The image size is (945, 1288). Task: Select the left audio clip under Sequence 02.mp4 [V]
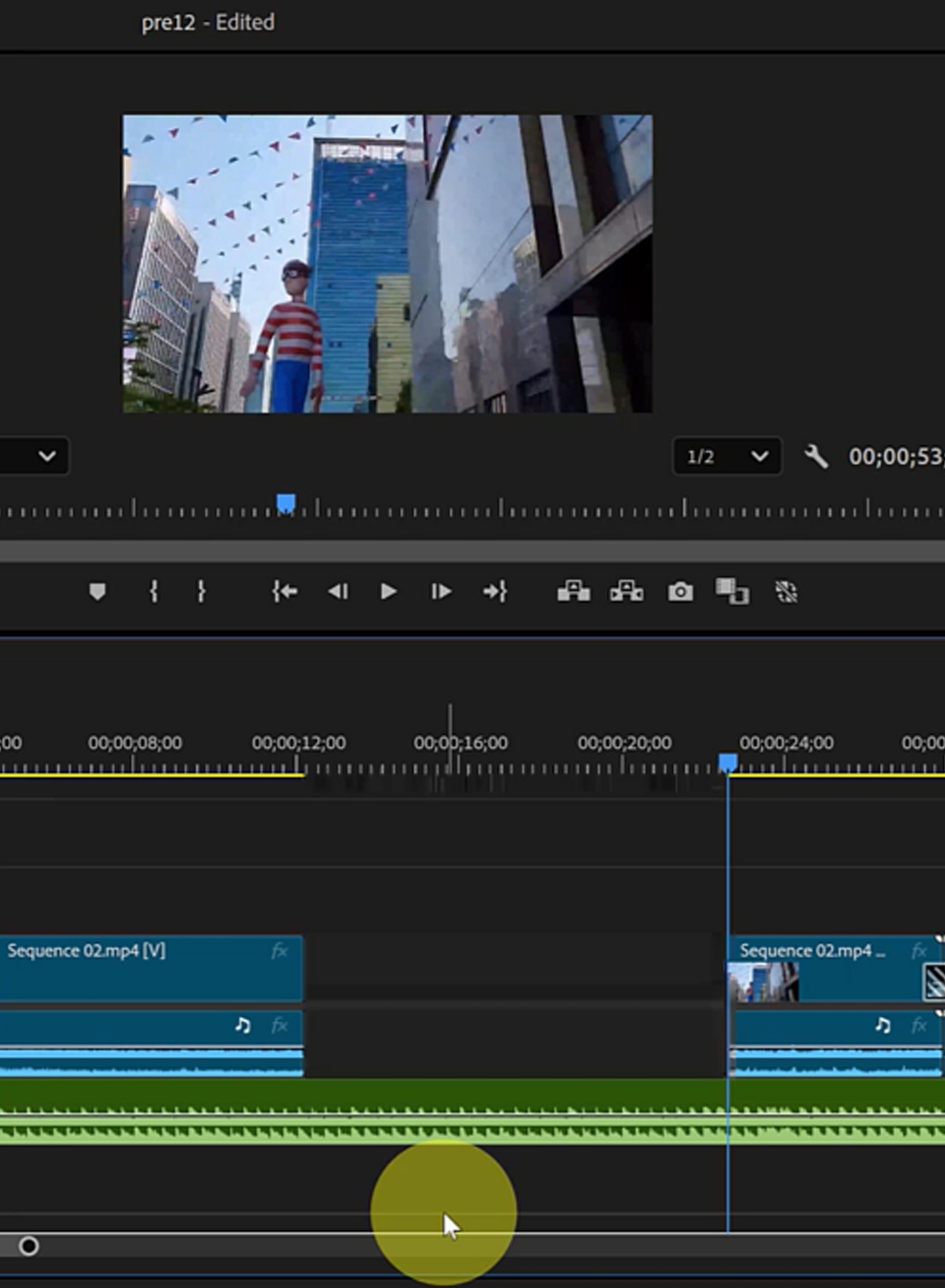[x=152, y=1043]
